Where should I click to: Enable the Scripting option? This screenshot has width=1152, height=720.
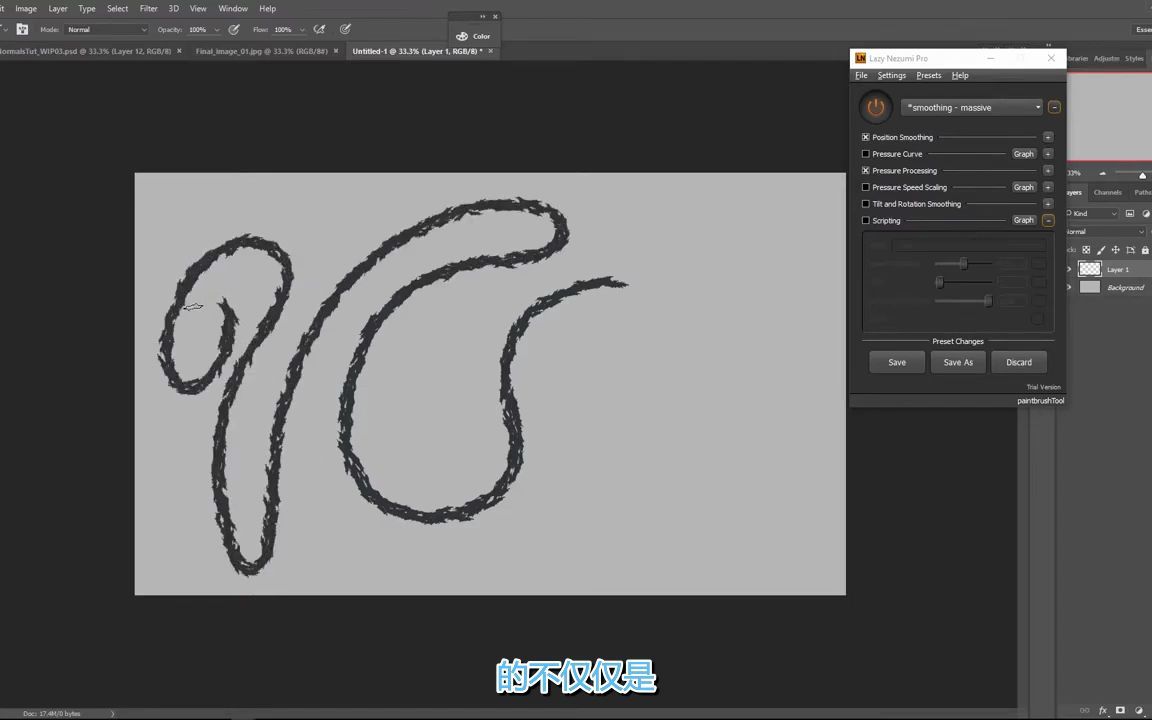coord(866,220)
